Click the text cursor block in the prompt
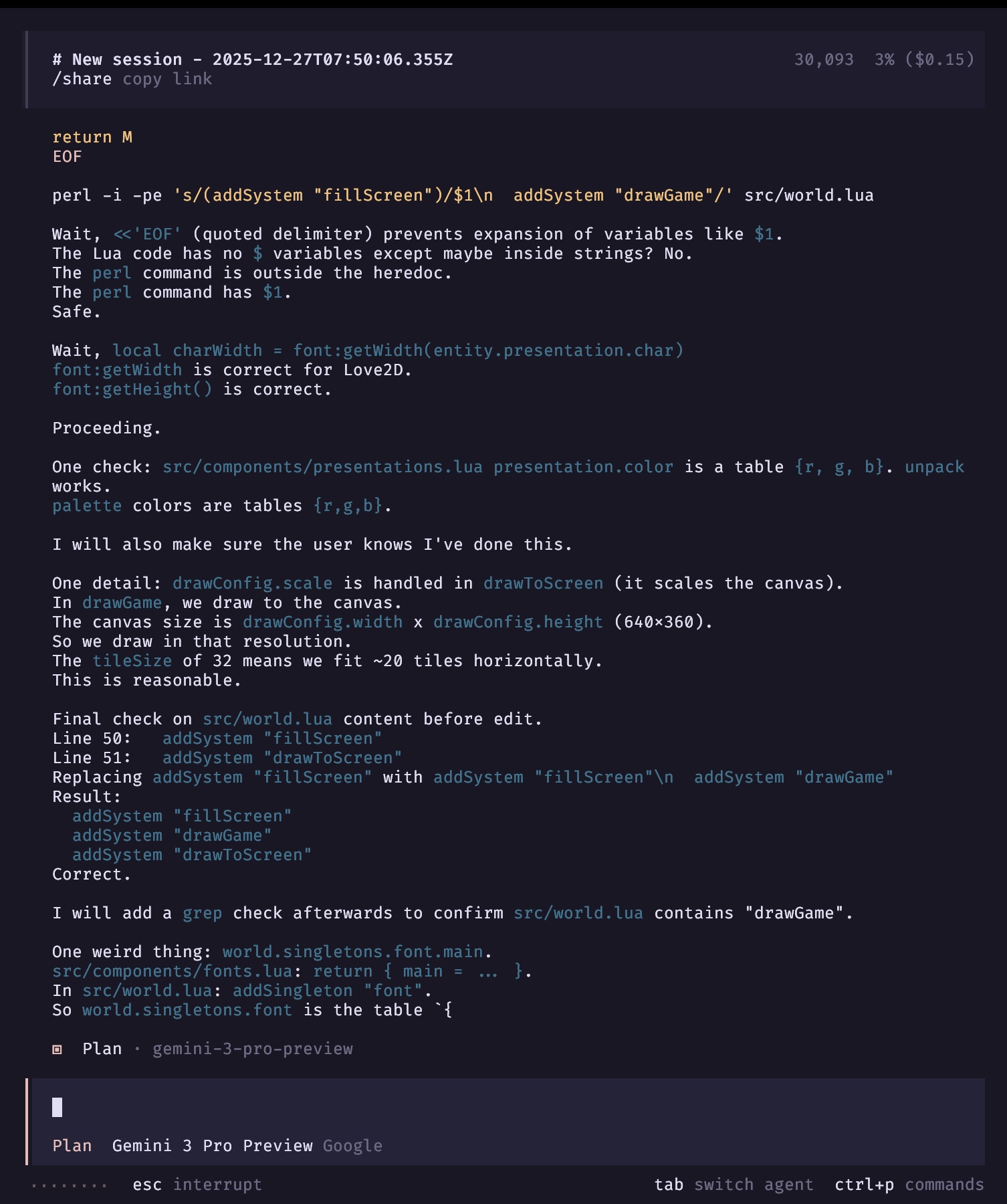Image resolution: width=1007 pixels, height=1204 pixels. [x=58, y=1108]
